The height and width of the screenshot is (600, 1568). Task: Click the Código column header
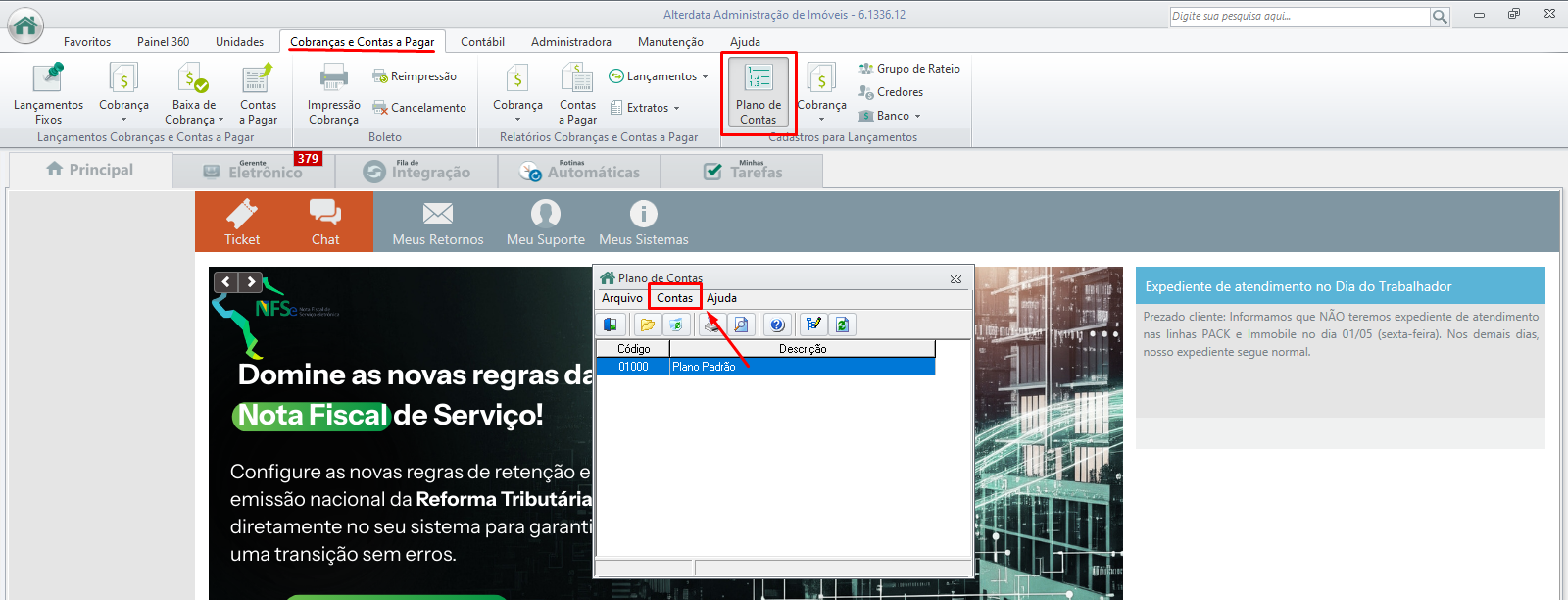coord(633,349)
